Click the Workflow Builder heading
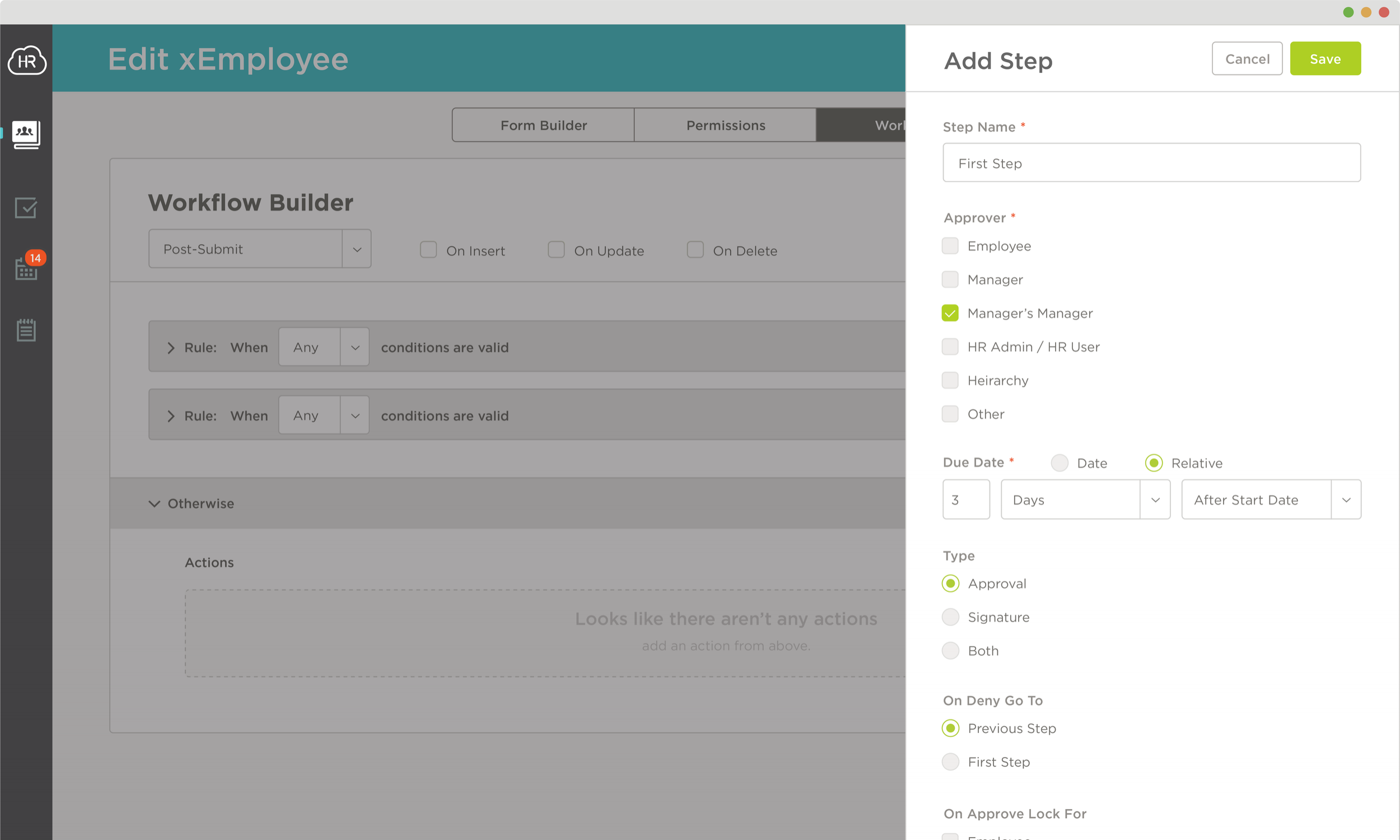Image resolution: width=1400 pixels, height=840 pixels. (x=250, y=203)
